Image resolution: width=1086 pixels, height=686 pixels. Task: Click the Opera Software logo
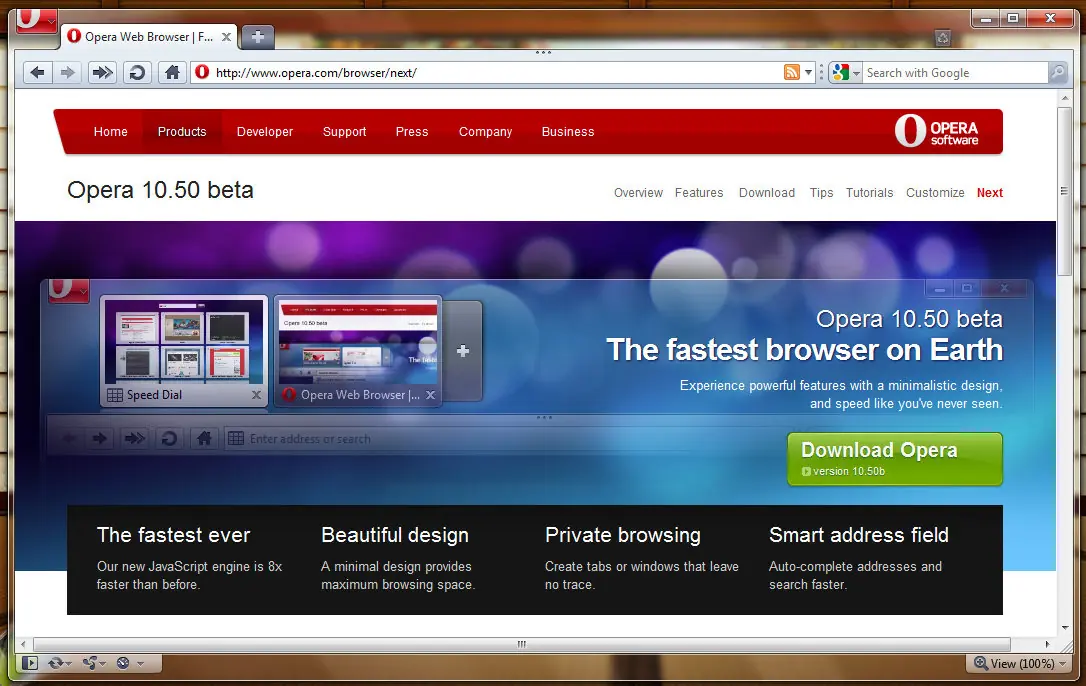[936, 131]
